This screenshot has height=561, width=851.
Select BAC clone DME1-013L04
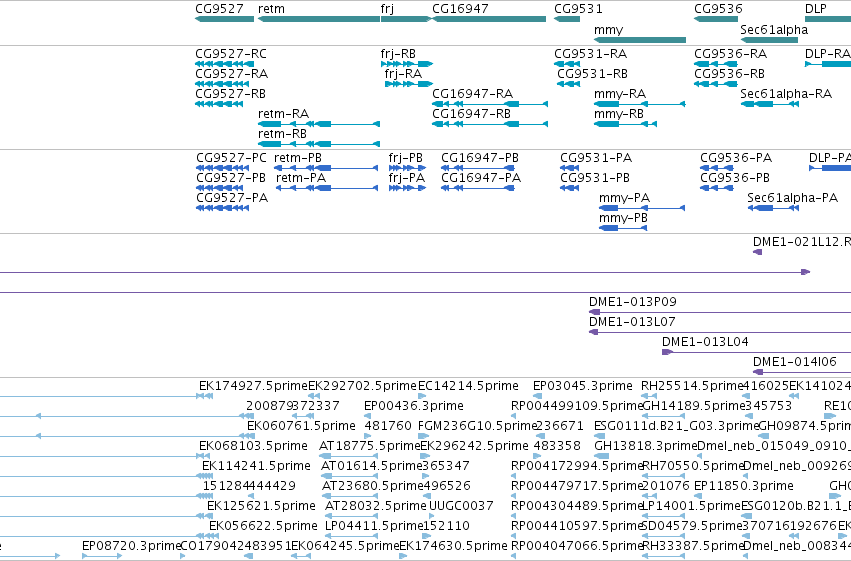[x=756, y=352]
